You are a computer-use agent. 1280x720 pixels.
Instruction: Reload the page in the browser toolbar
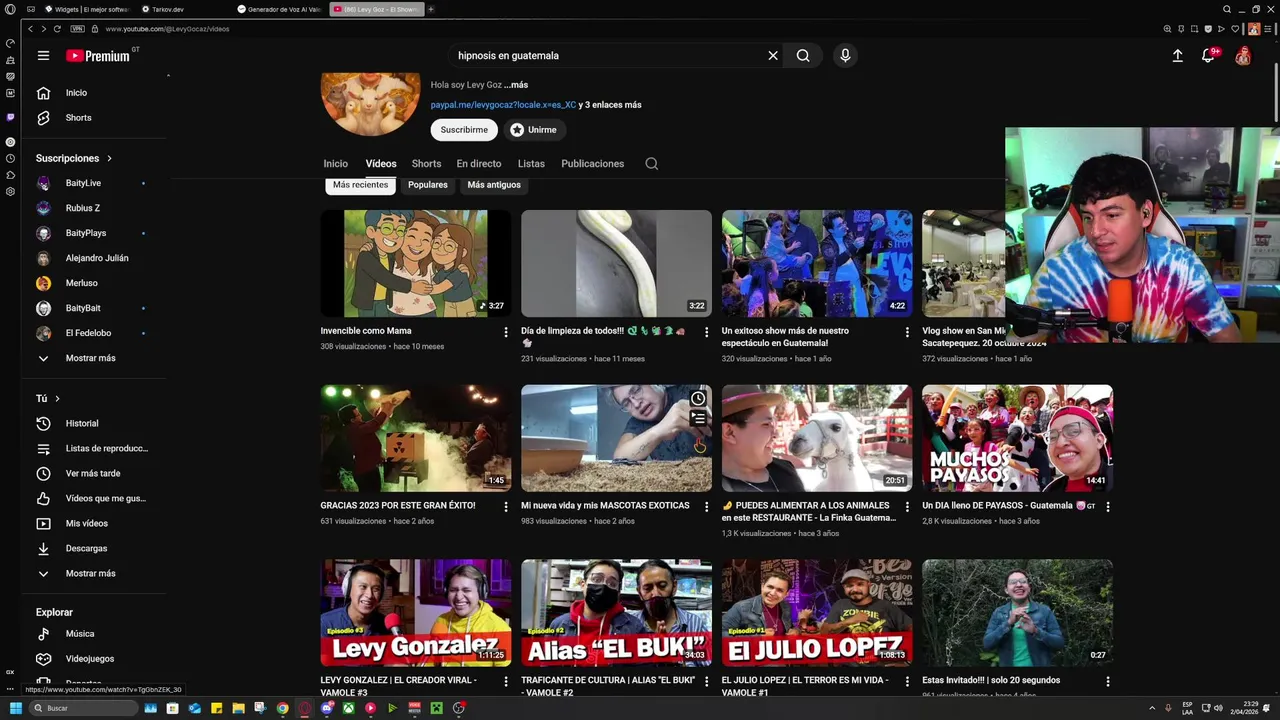pos(57,29)
